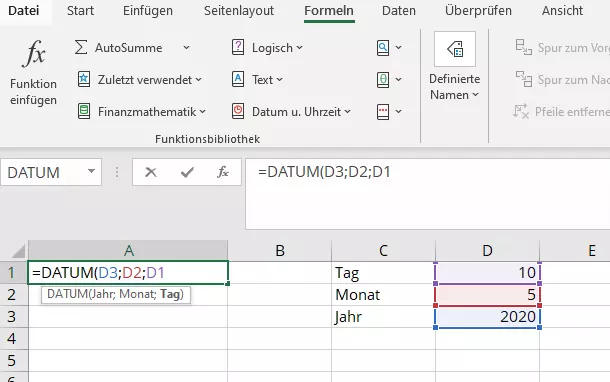Select column D header
The image size is (610, 382).
[x=487, y=251]
